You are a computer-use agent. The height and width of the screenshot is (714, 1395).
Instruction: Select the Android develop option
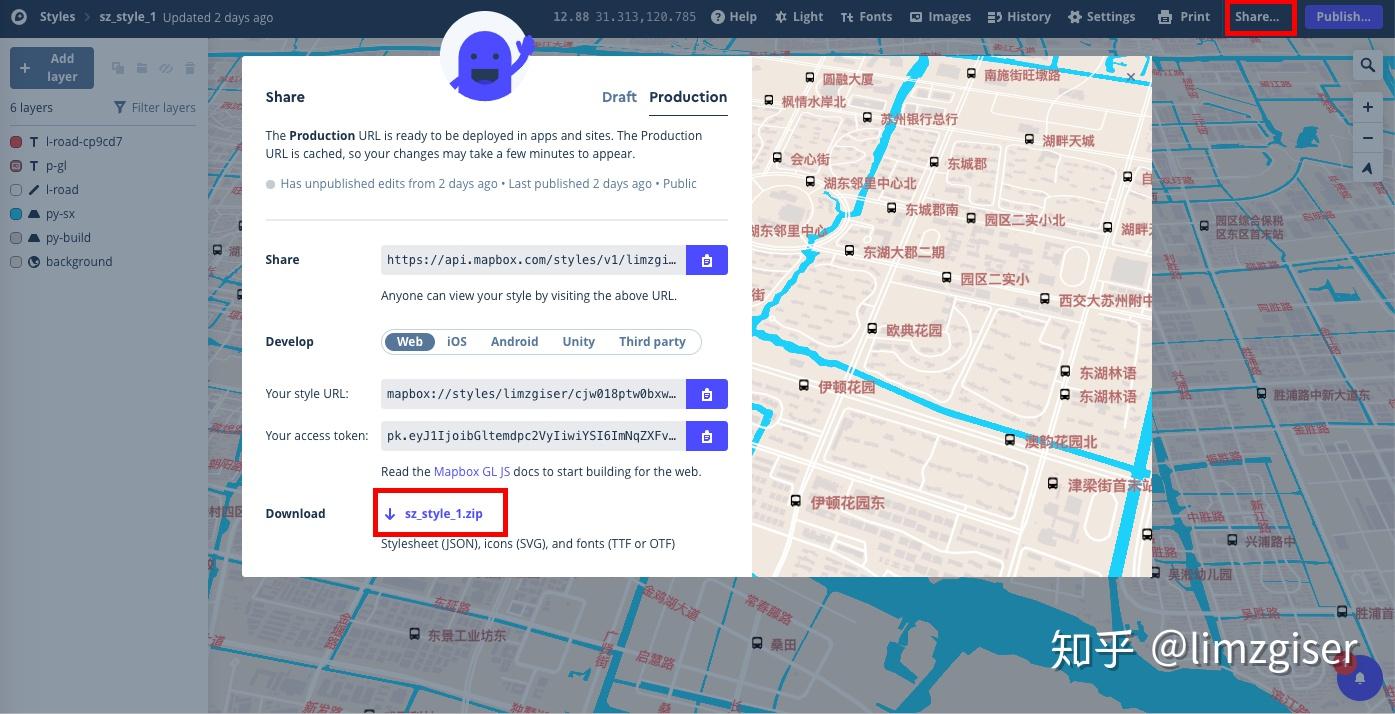[514, 341]
